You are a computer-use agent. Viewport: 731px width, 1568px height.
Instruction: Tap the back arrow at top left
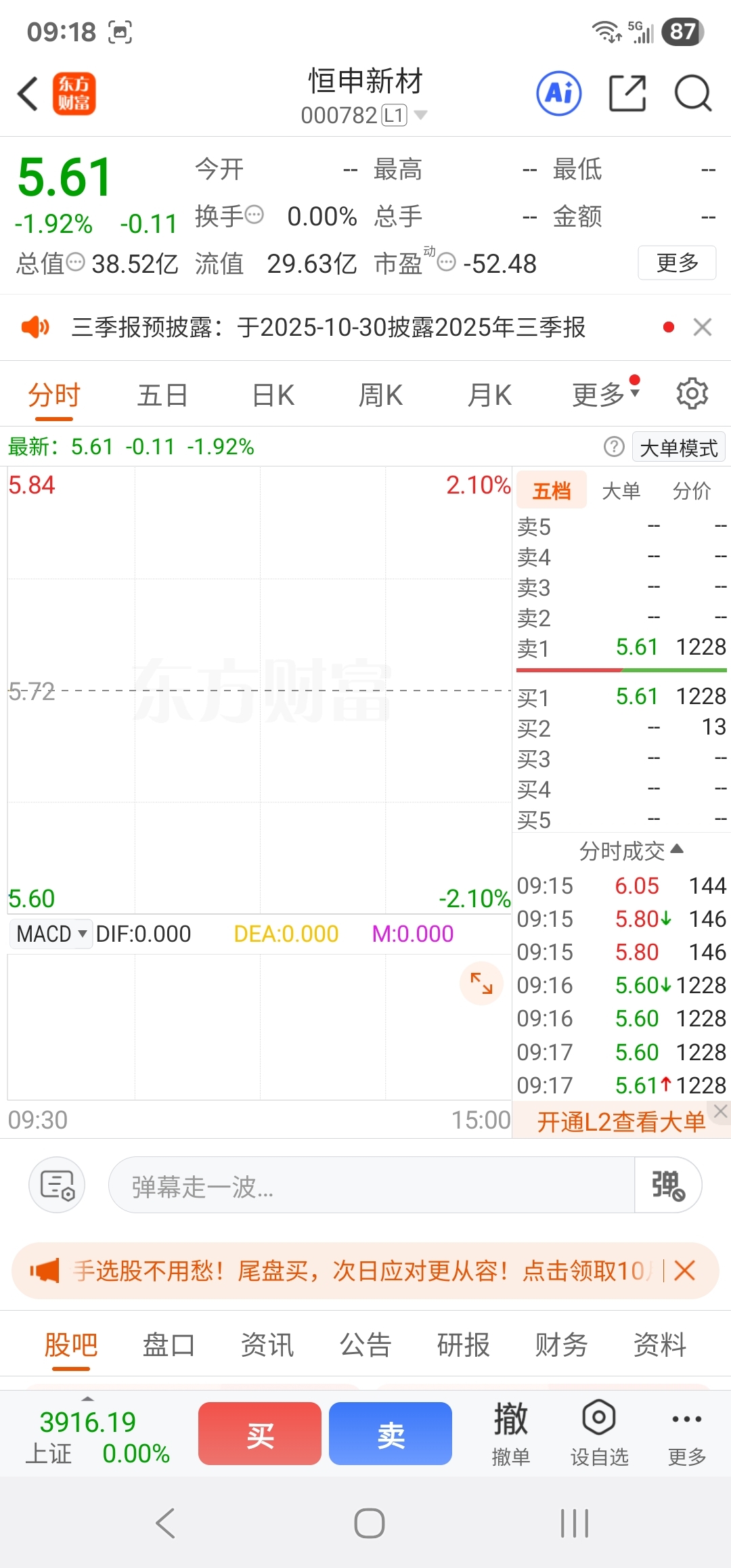point(28,93)
